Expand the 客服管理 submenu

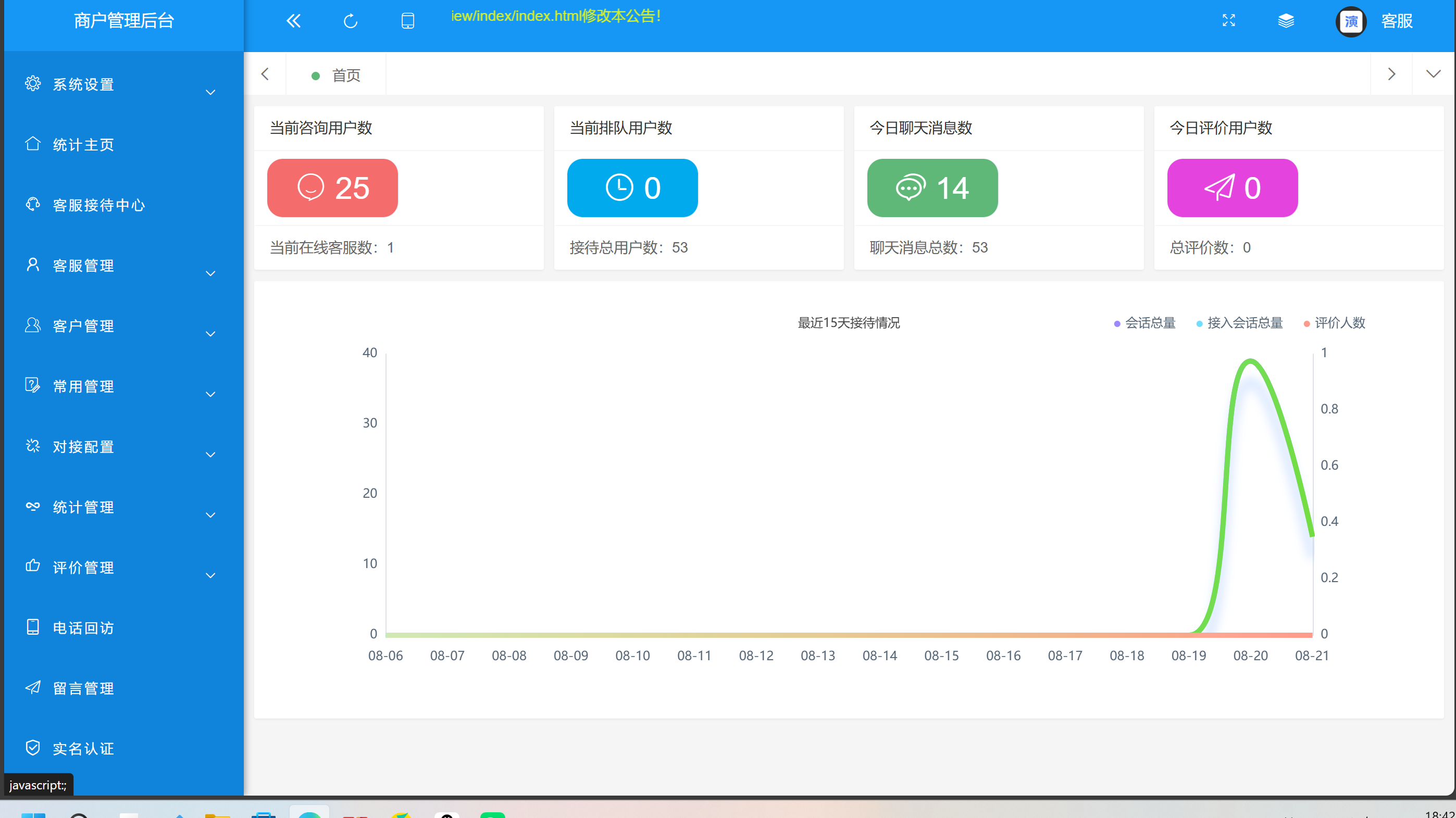[x=84, y=266]
